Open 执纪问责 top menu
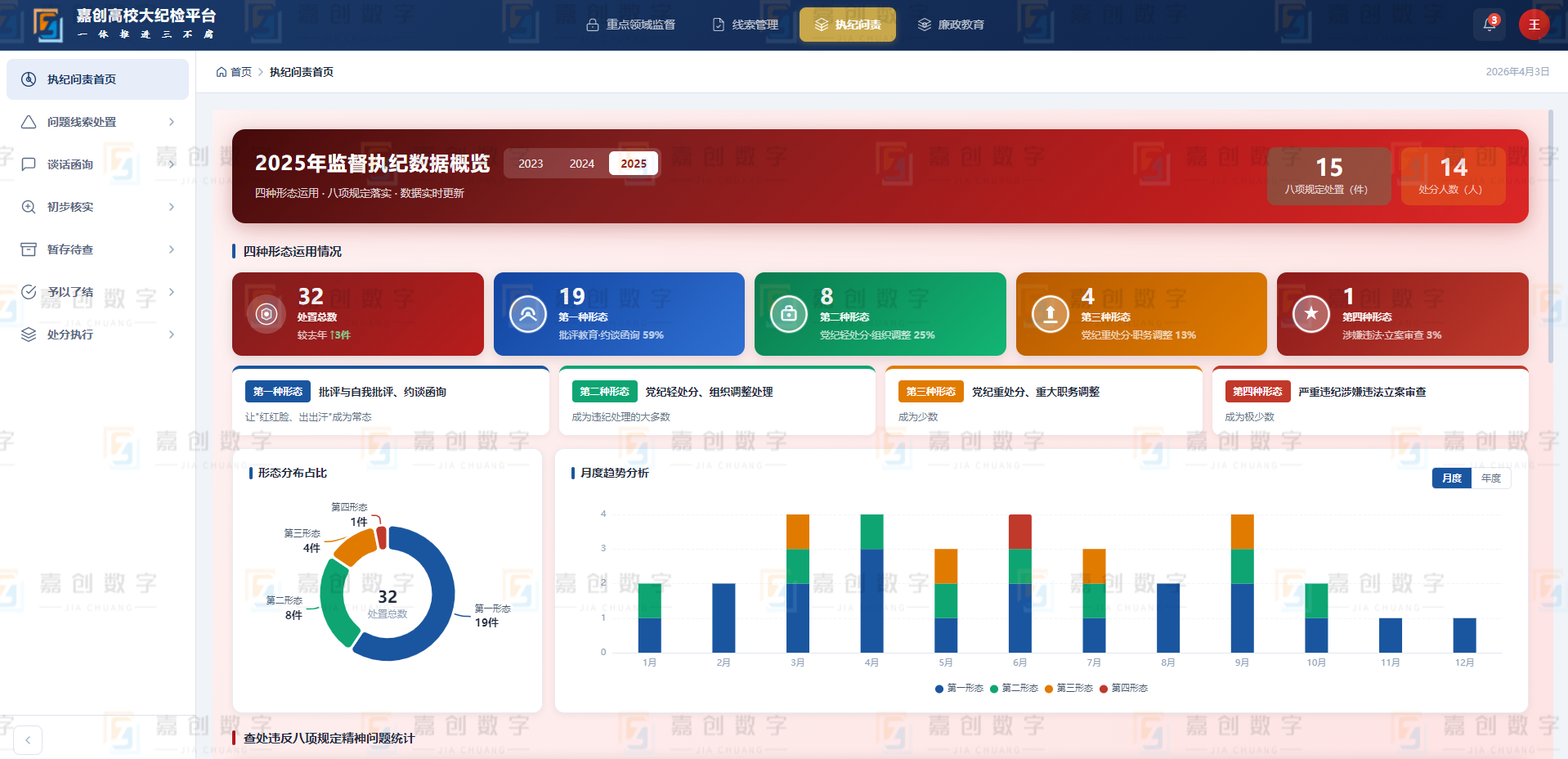The width and height of the screenshot is (1568, 759). click(x=848, y=25)
